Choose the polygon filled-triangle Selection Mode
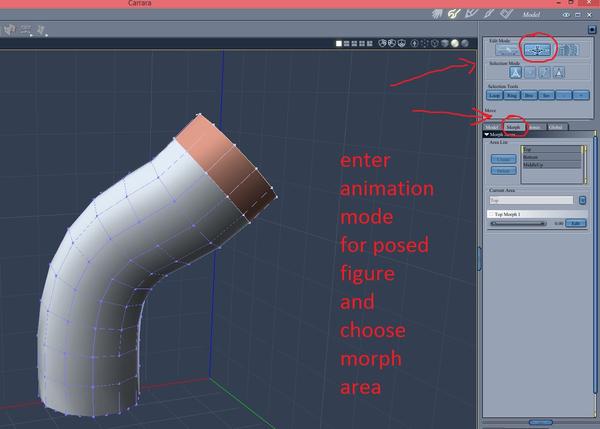Image resolution: width=600 pixels, height=429 pixels. click(x=559, y=72)
